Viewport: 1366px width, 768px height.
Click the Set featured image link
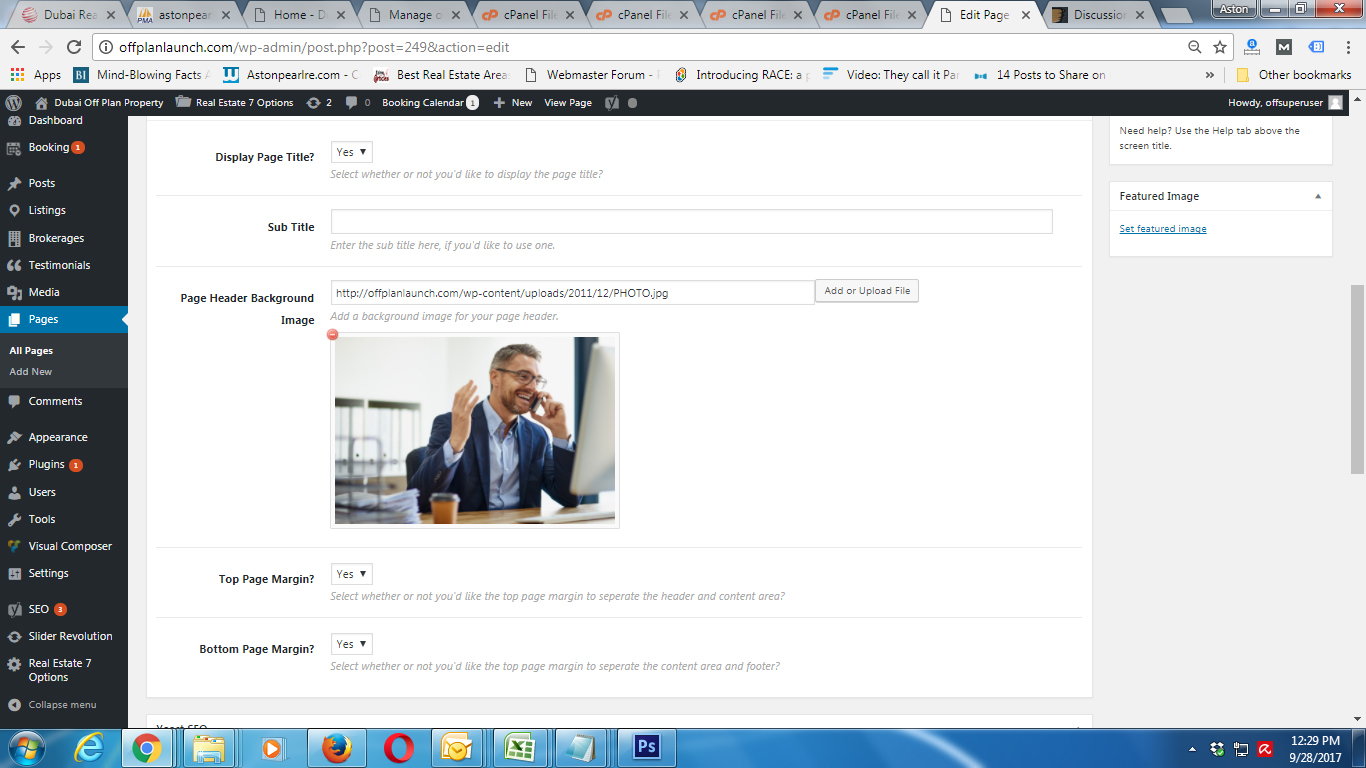click(x=1163, y=229)
